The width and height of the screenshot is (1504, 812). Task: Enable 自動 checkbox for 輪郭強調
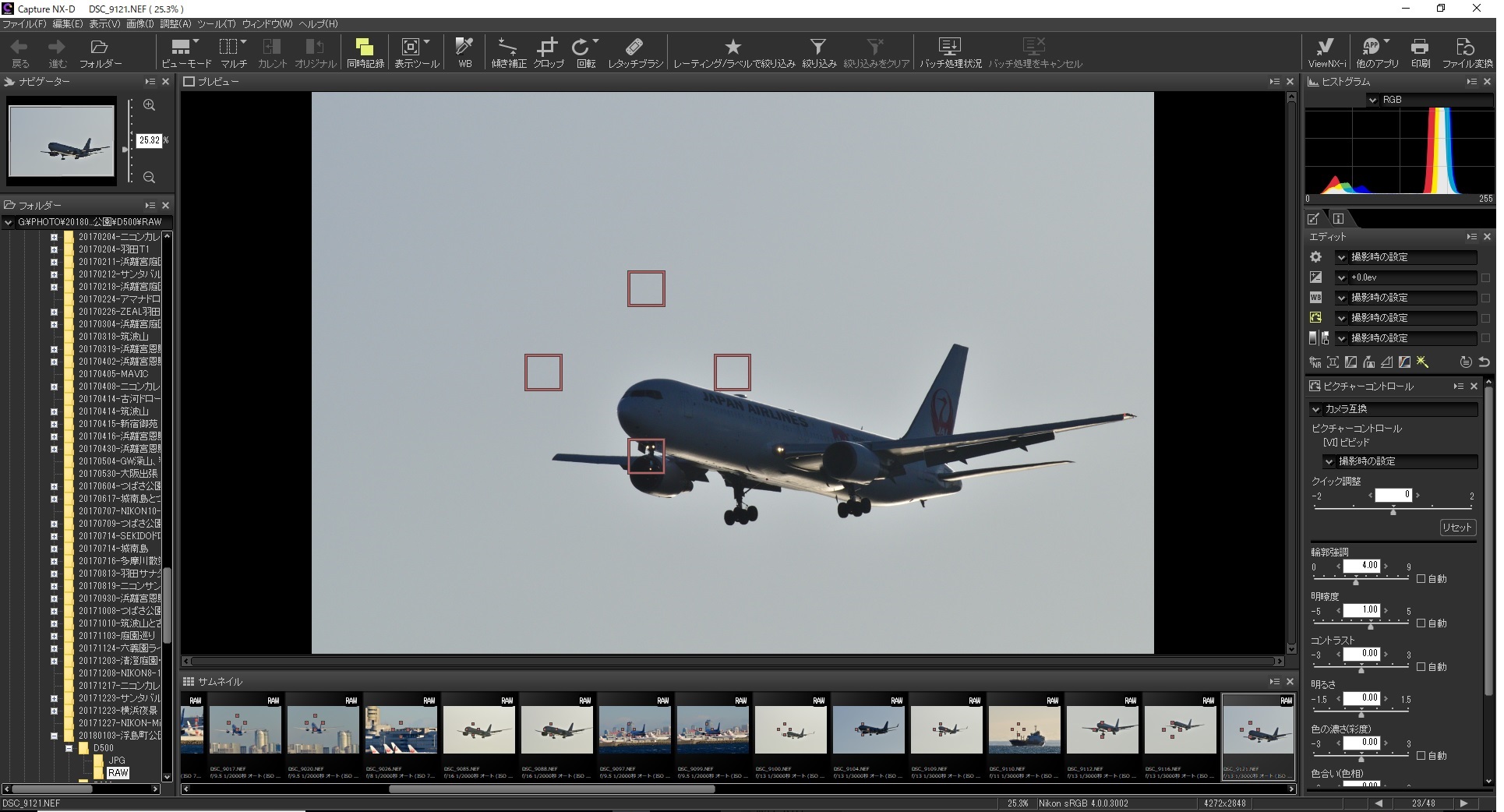[1421, 579]
